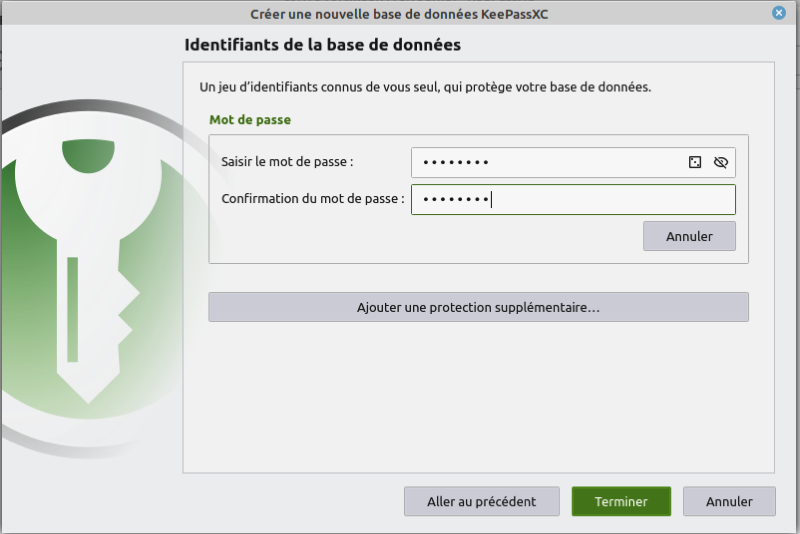Go back with 'Aller au précédent'
Image resolution: width=800 pixels, height=534 pixels.
(481, 502)
